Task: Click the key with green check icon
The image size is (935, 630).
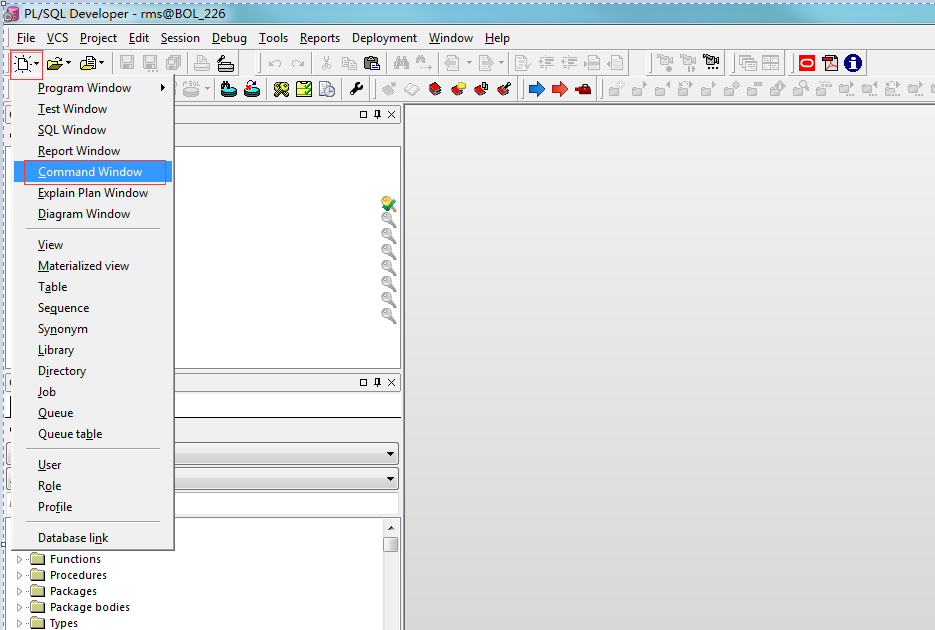Action: click(389, 204)
